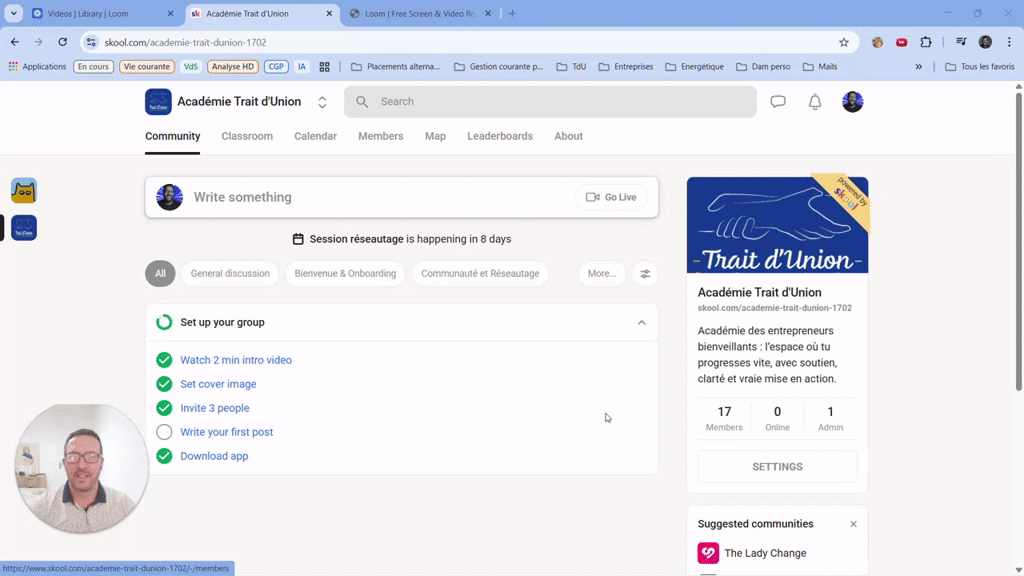Image resolution: width=1024 pixels, height=576 pixels.
Task: Filter by Bienvenue & Onboarding
Action: 345,274
